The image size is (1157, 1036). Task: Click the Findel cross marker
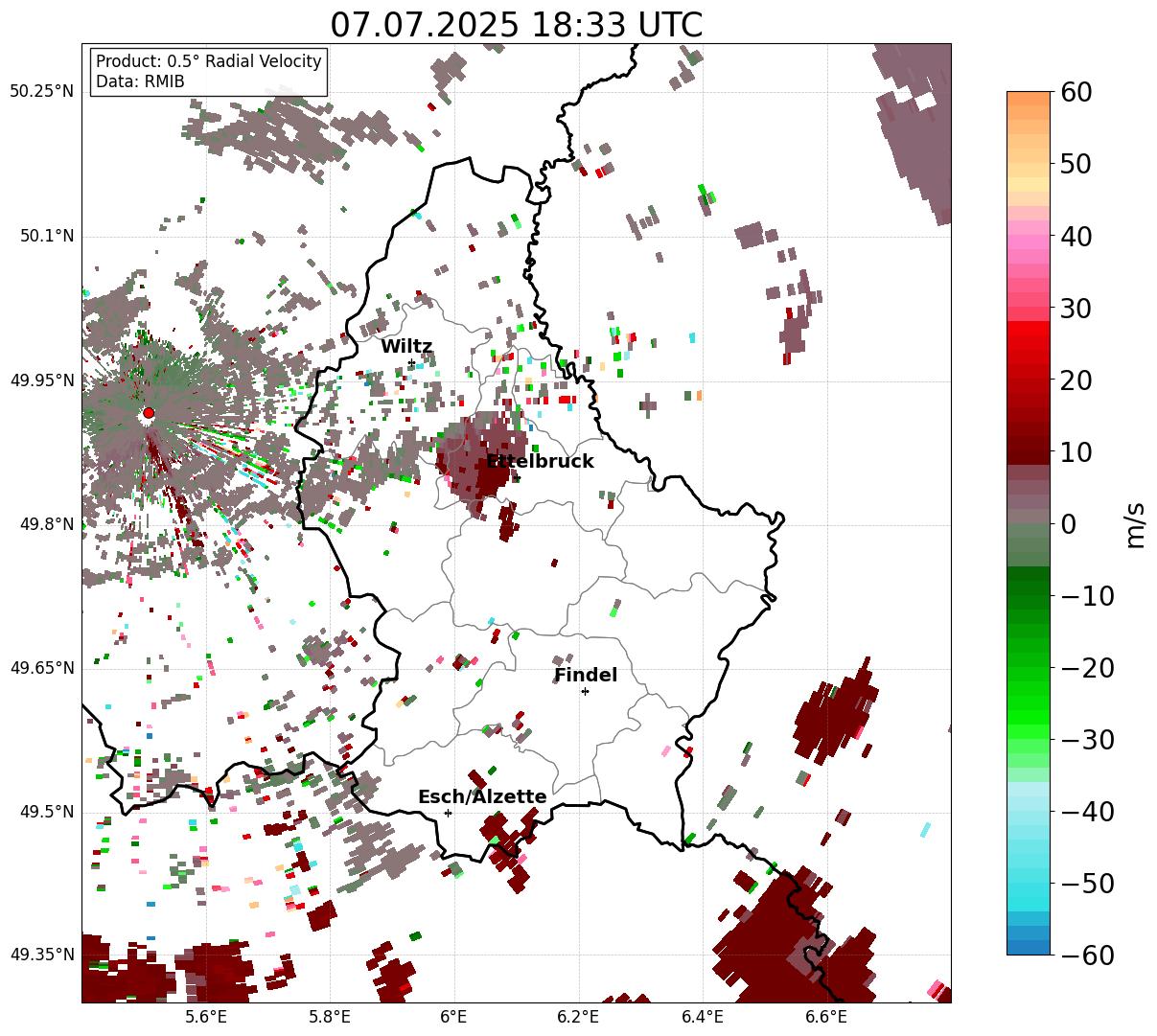point(585,691)
